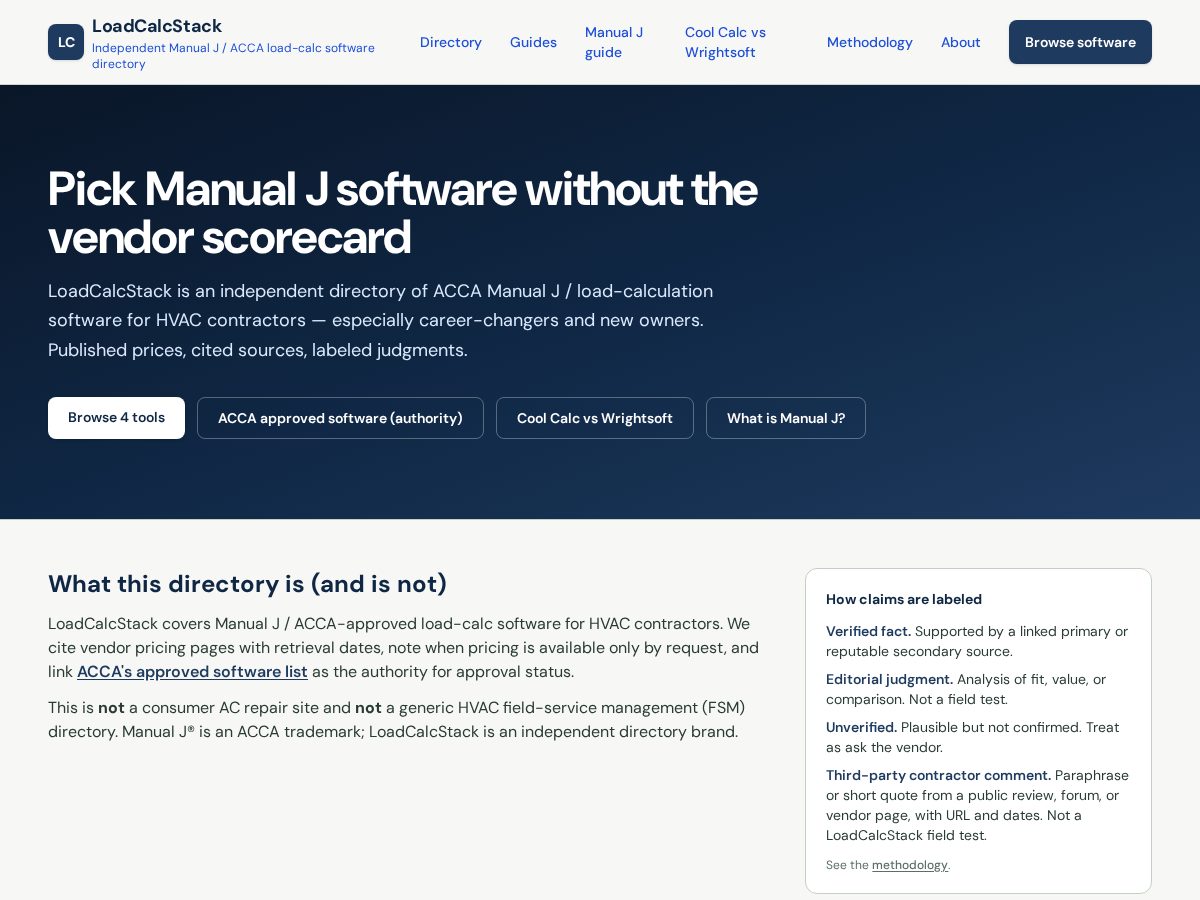Open the Methodology nav item

(x=870, y=42)
